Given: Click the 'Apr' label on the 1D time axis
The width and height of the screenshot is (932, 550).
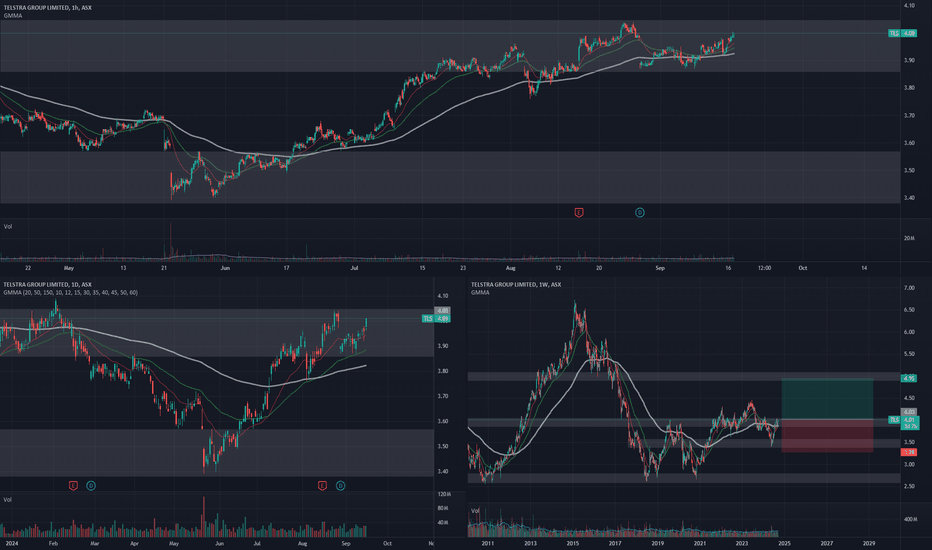Looking at the screenshot, I should (134, 543).
